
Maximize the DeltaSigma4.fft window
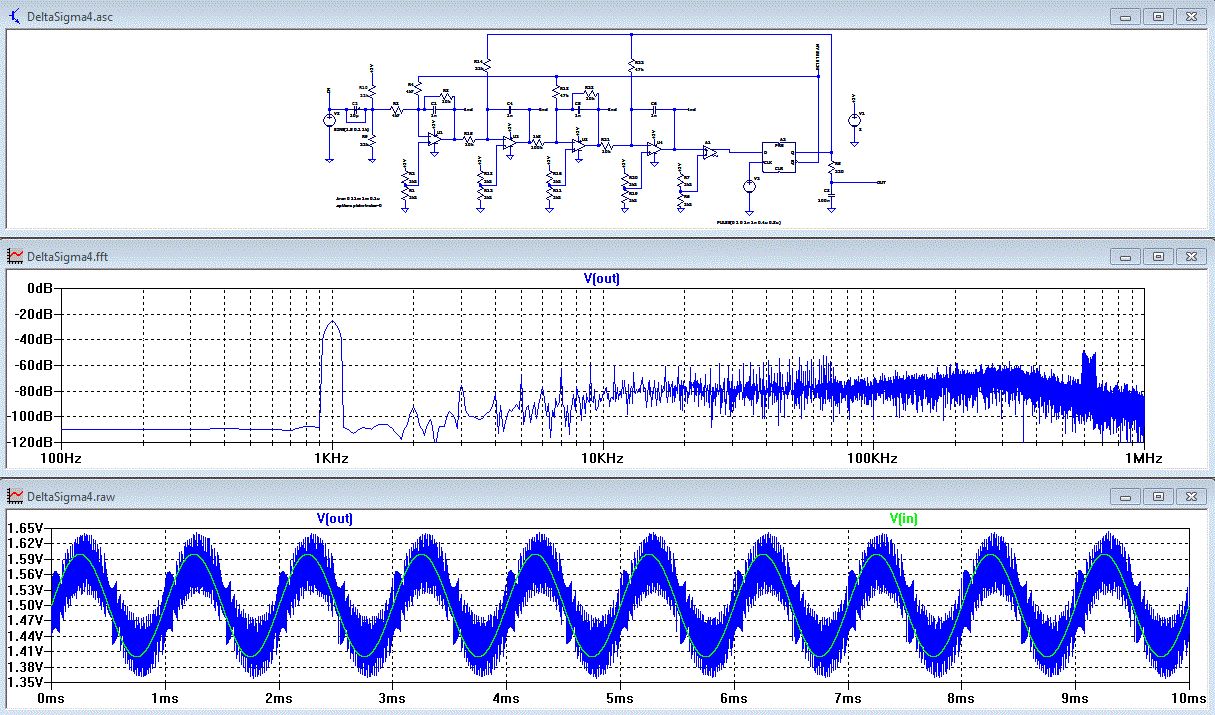pyautogui.click(x=1158, y=256)
